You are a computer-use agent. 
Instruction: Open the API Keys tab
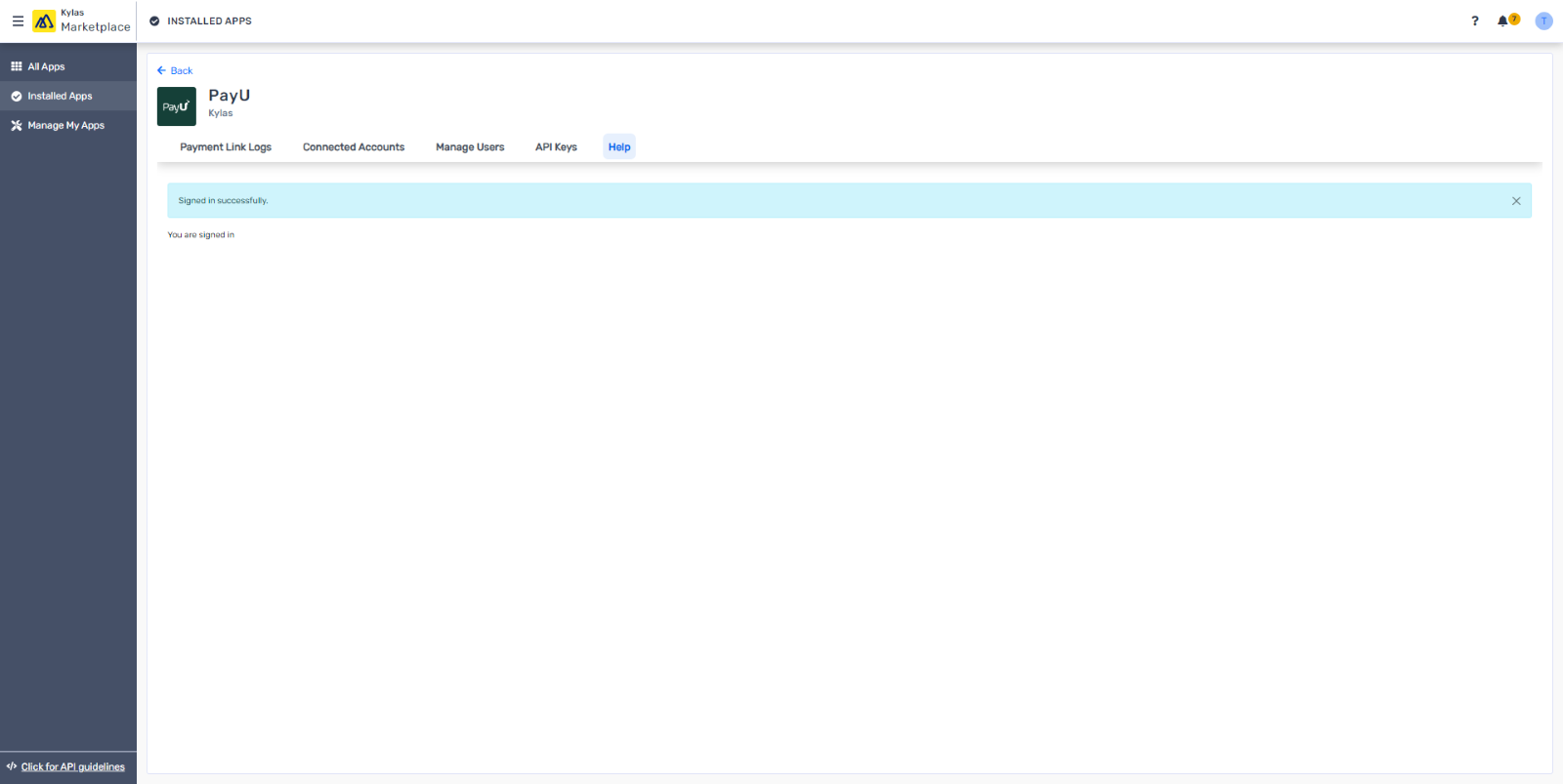(556, 147)
